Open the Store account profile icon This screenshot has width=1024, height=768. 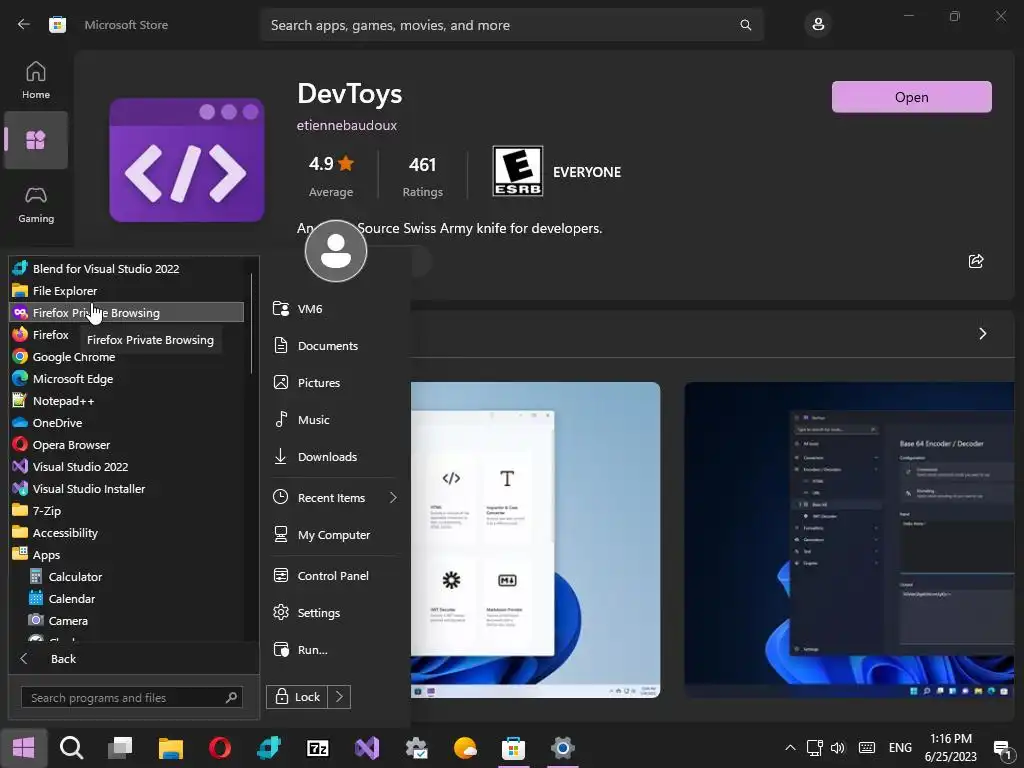pos(818,25)
